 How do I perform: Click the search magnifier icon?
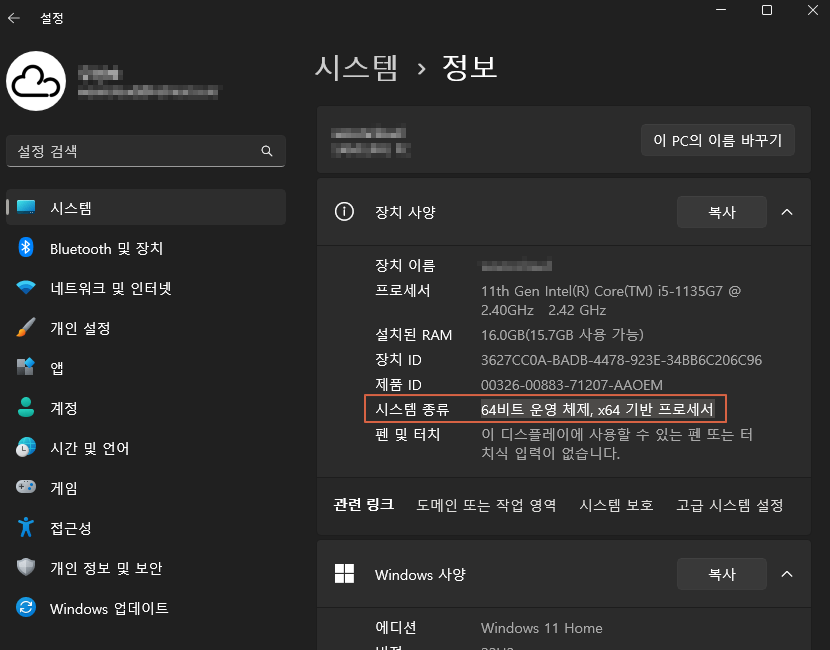267,151
